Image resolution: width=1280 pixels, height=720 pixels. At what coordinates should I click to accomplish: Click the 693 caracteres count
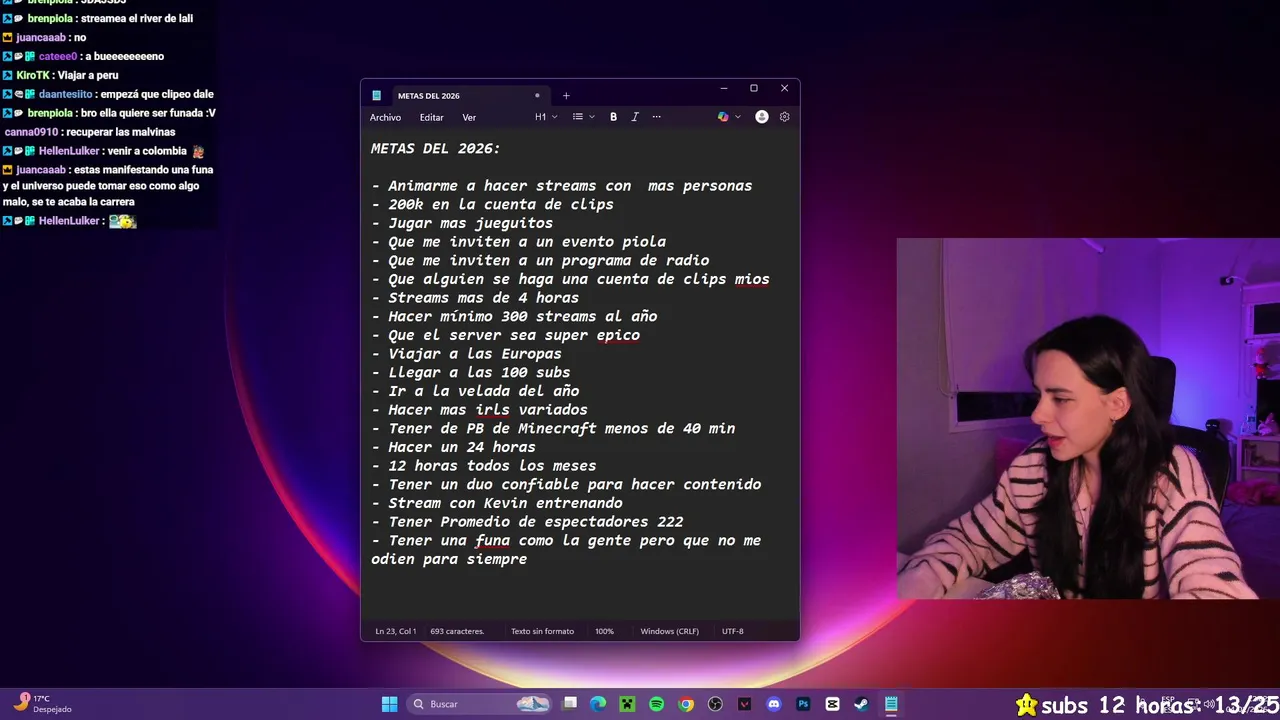click(457, 631)
